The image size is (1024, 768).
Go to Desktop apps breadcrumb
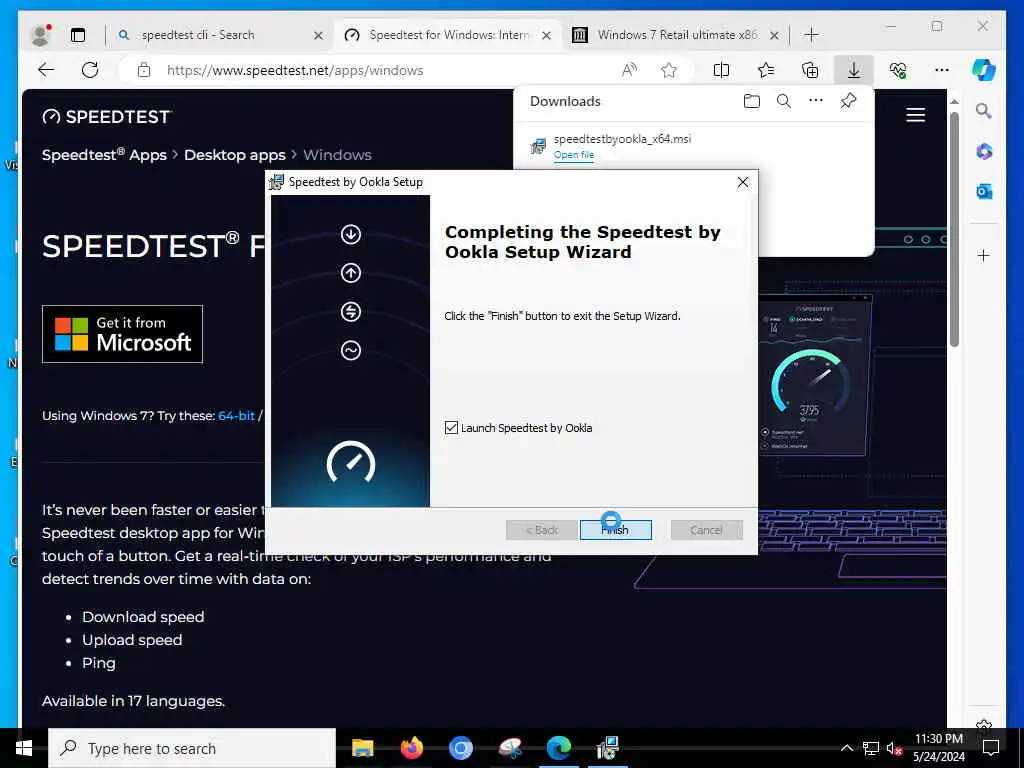[x=234, y=155]
